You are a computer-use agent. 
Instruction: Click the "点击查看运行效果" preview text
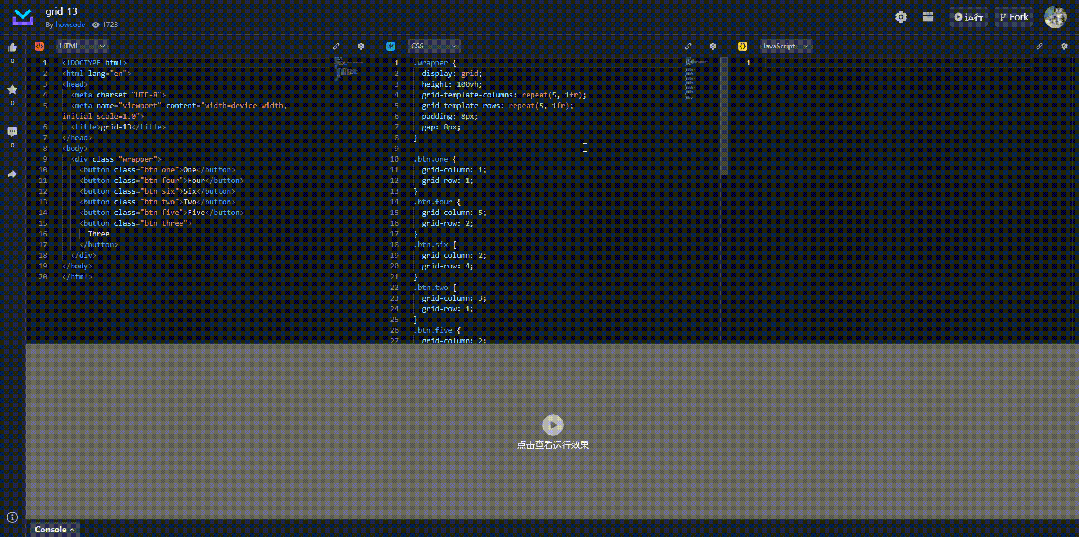(x=553, y=445)
